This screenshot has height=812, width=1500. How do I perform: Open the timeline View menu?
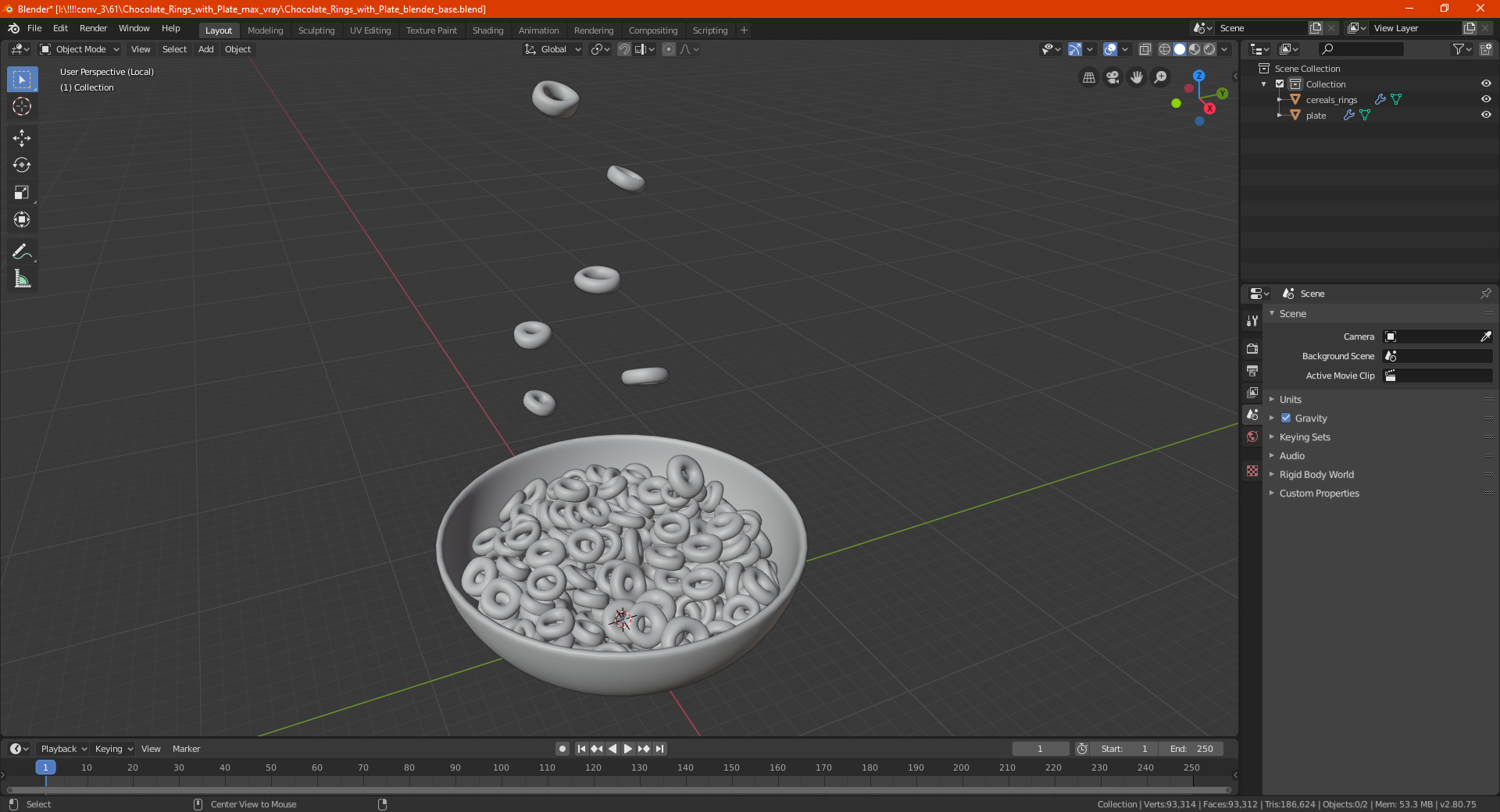(x=151, y=749)
